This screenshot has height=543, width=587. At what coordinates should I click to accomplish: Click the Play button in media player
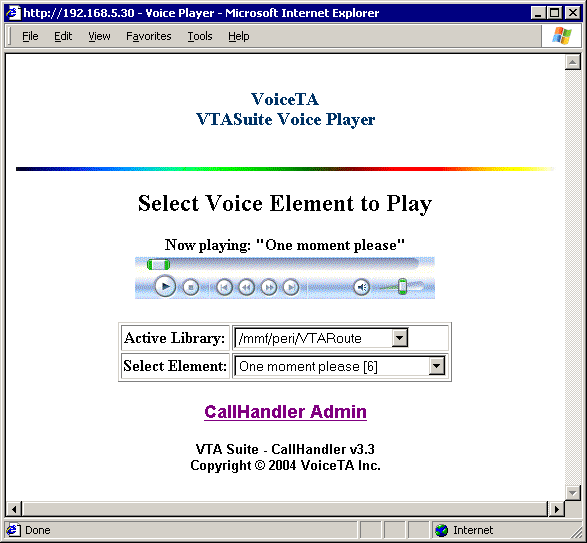pos(165,287)
